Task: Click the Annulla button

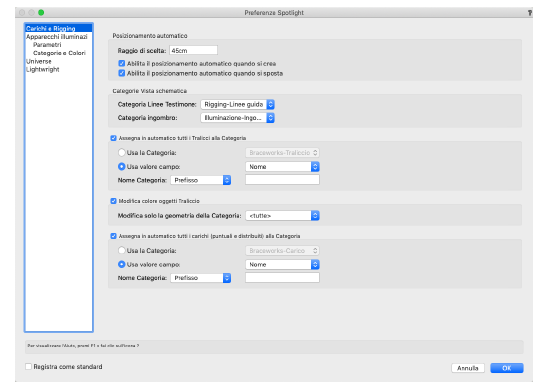Action: point(468,368)
